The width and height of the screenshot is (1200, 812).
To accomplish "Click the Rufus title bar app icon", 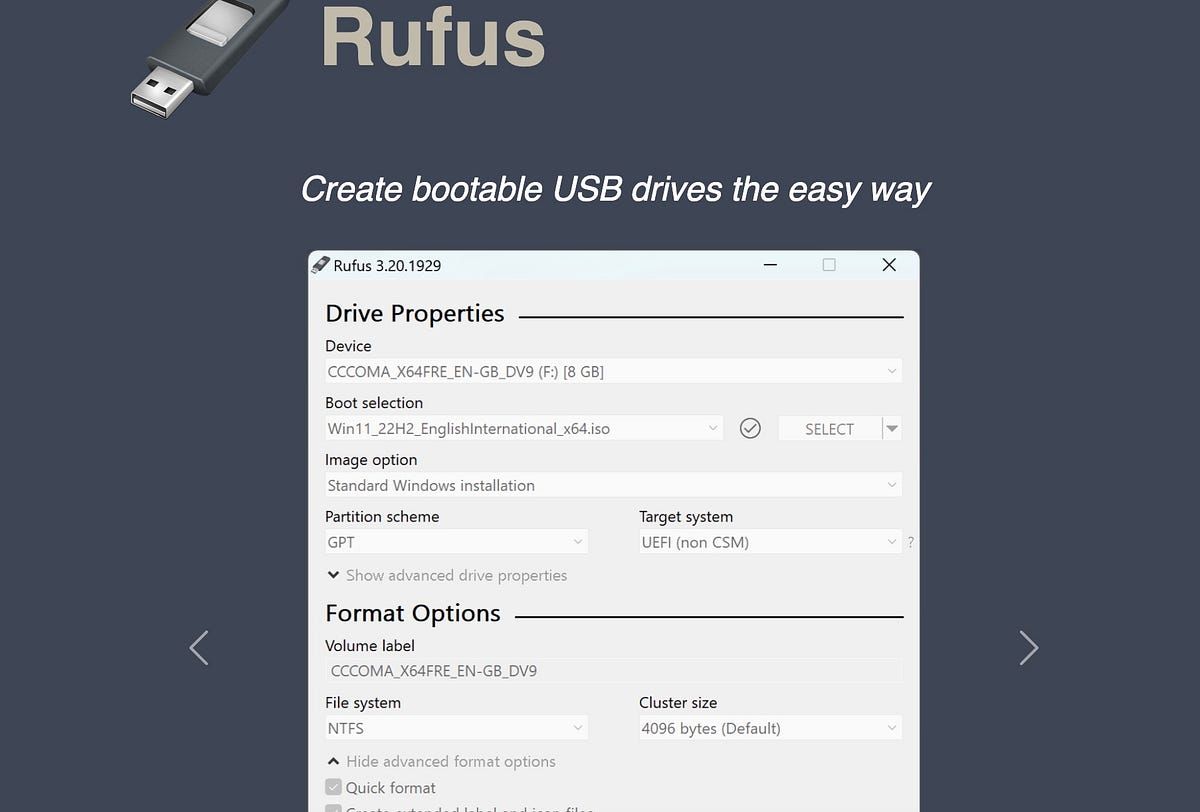I will [x=320, y=265].
